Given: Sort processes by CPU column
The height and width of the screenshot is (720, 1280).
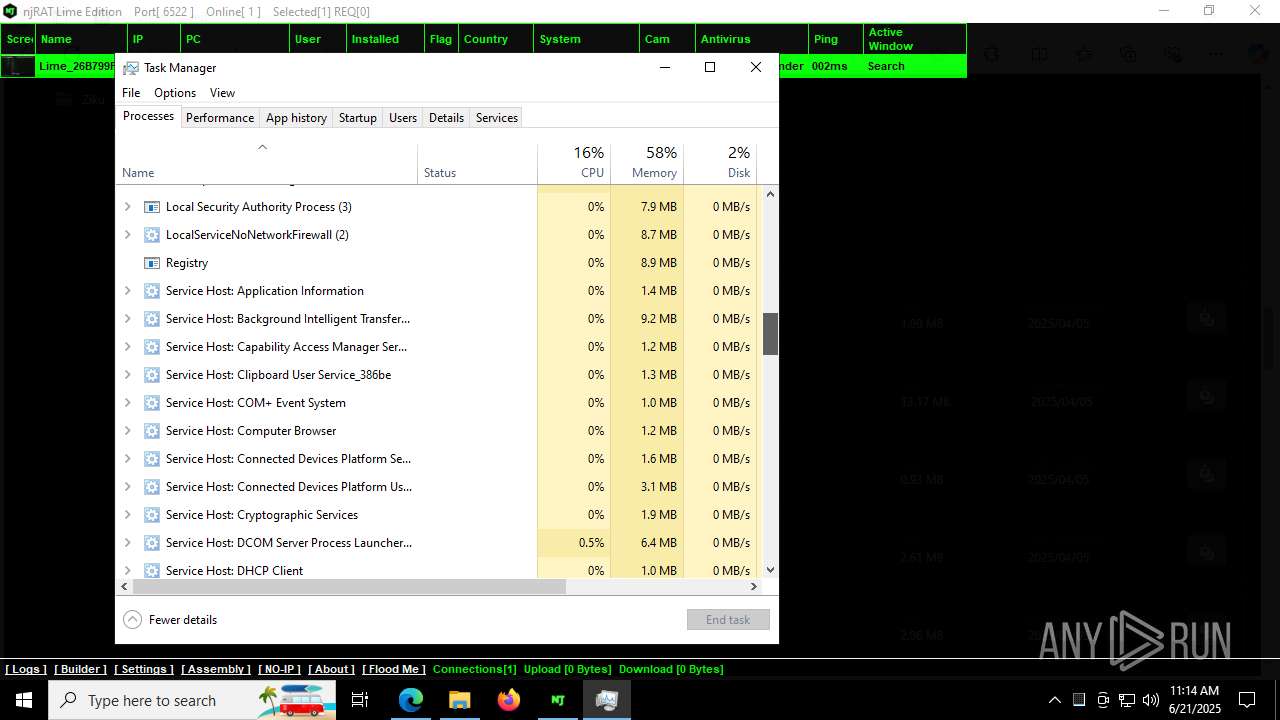Looking at the screenshot, I should click(574, 163).
